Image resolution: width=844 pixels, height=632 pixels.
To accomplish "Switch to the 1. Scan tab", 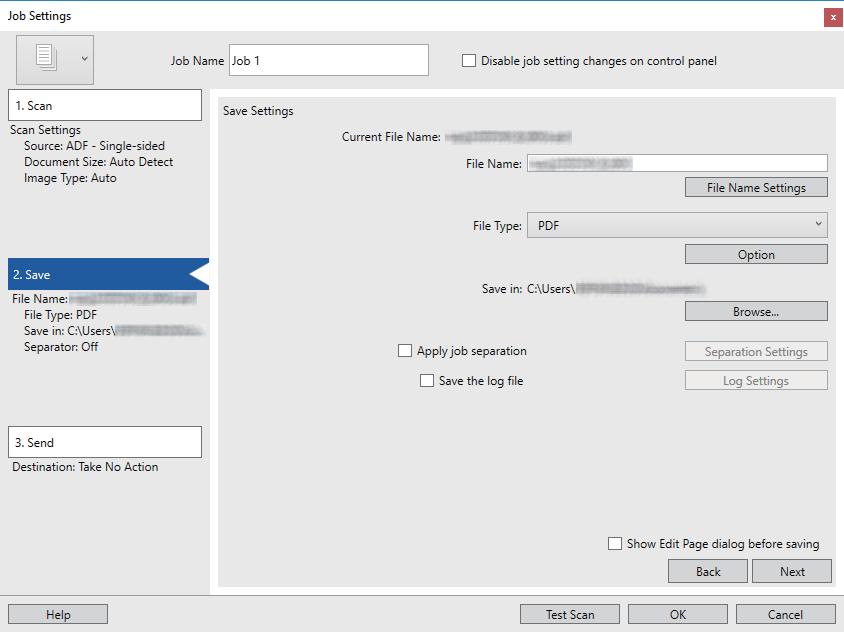I will (105, 105).
